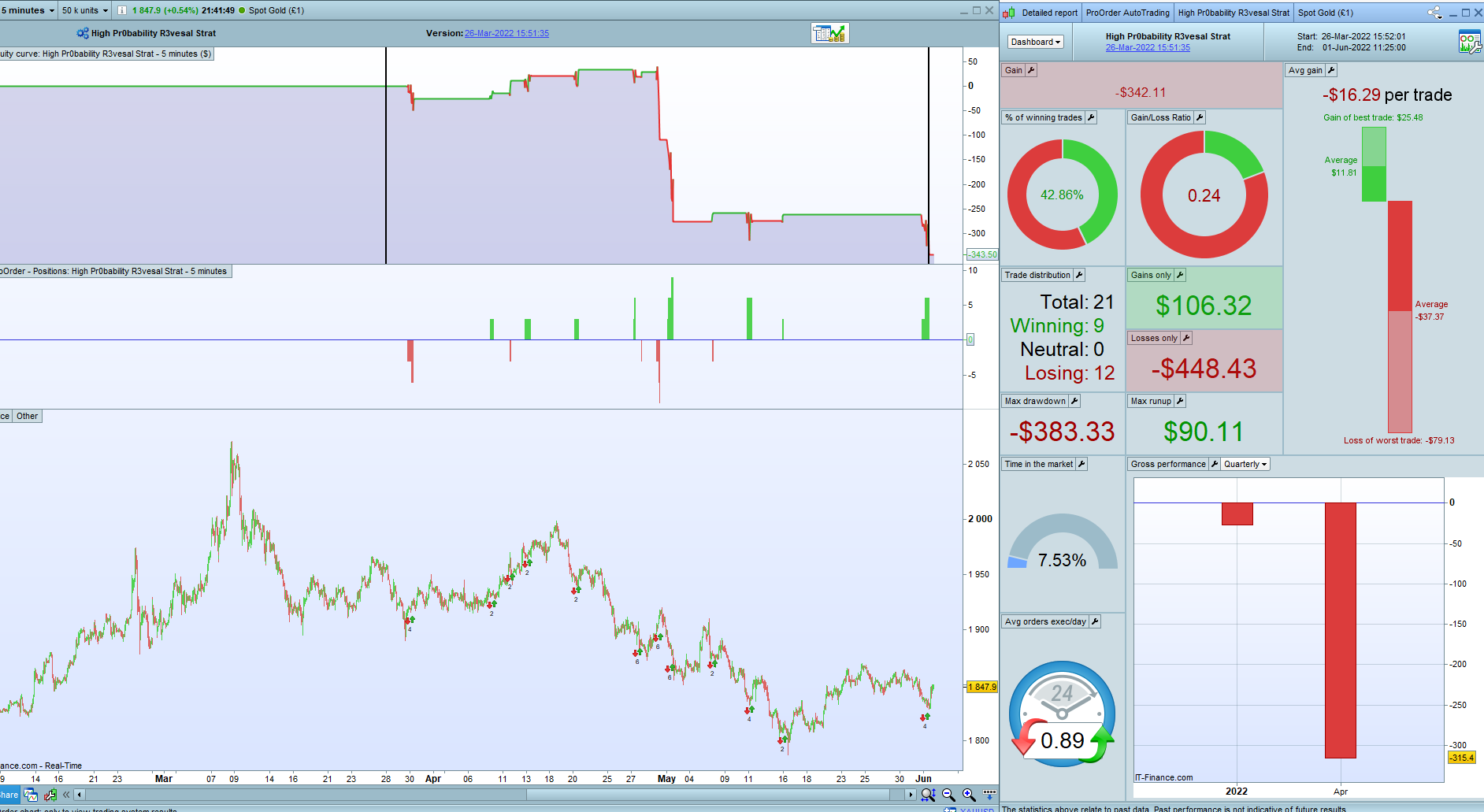
Task: Open the share menu icon in report window
Action: 1434,13
